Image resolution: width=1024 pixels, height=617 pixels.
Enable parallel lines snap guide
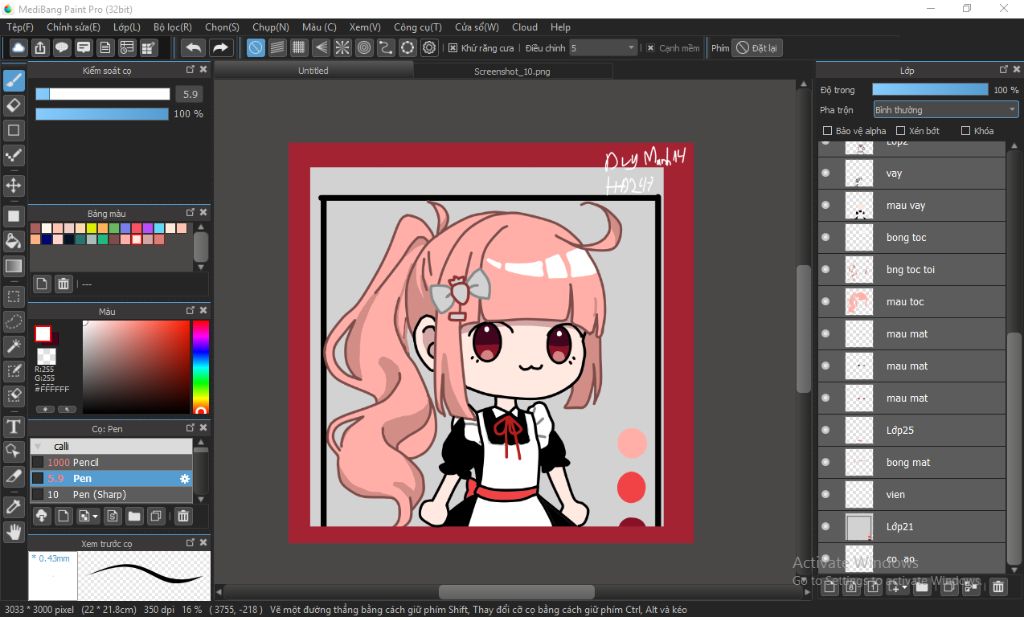(278, 48)
